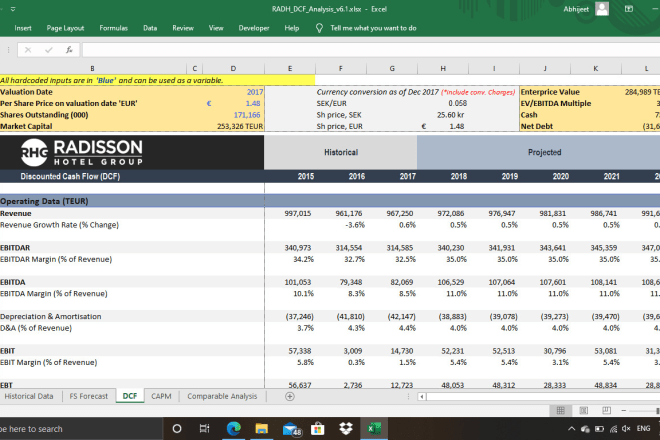Open the Review ribbon tab

coord(183,28)
